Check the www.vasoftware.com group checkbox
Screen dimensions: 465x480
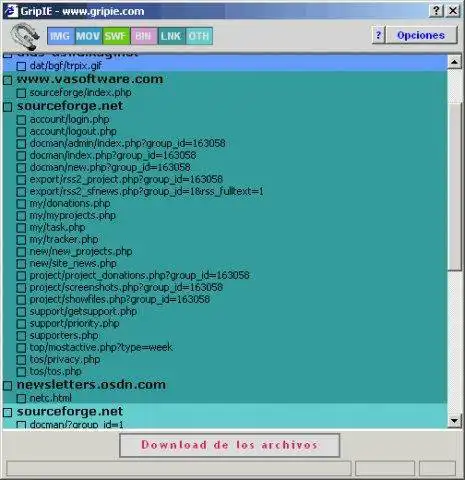tap(8, 80)
